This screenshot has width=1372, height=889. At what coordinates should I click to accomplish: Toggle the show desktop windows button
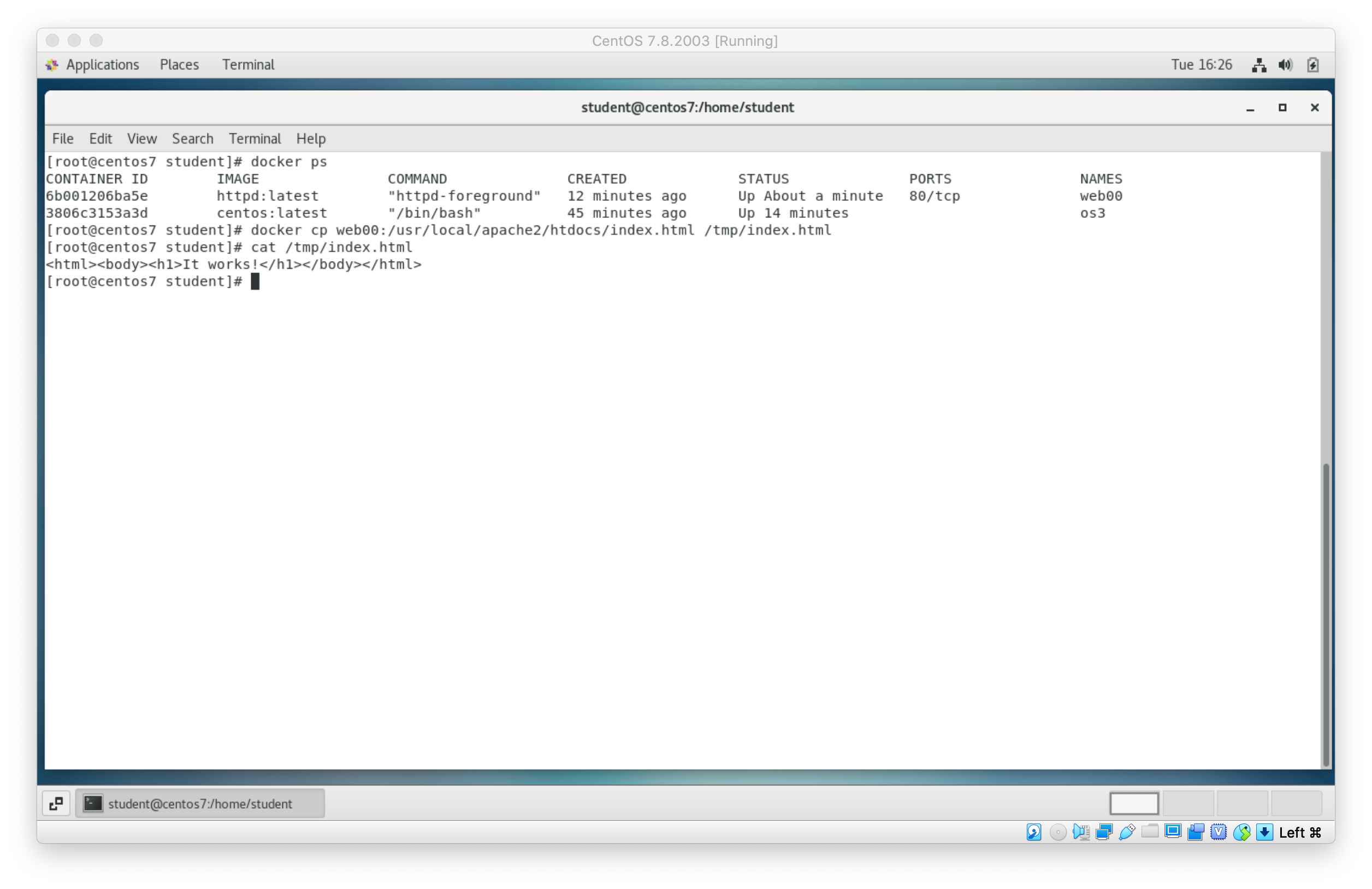tap(56, 803)
